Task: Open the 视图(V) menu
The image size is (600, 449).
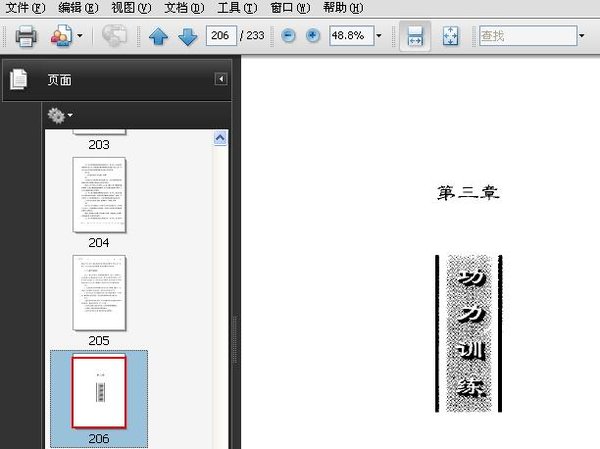Action: (131, 8)
